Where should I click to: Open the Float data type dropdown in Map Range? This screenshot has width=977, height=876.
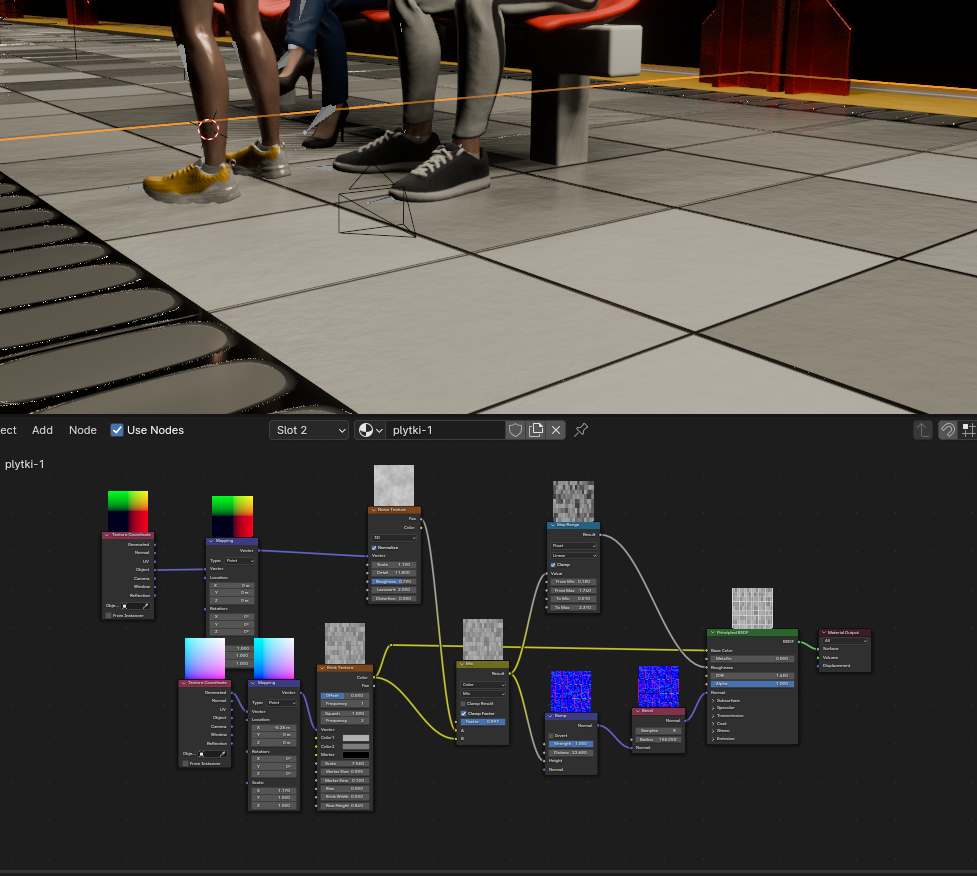(x=574, y=546)
